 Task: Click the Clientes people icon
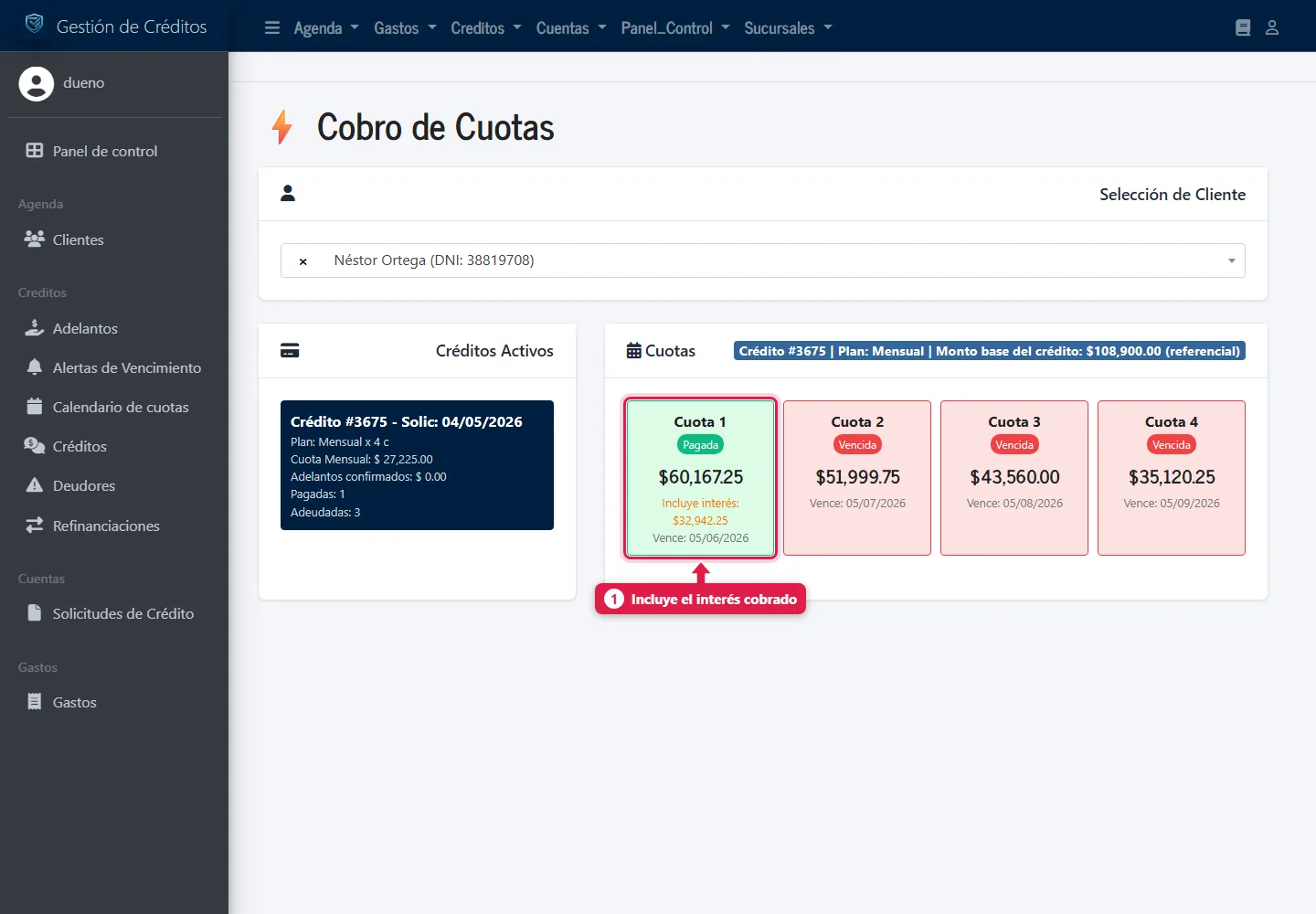[35, 239]
